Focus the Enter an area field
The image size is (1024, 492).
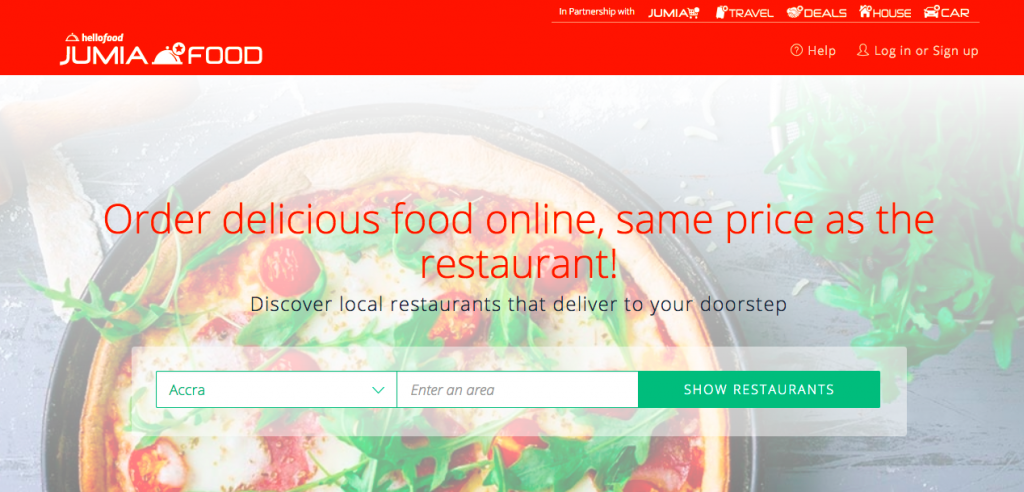[517, 389]
